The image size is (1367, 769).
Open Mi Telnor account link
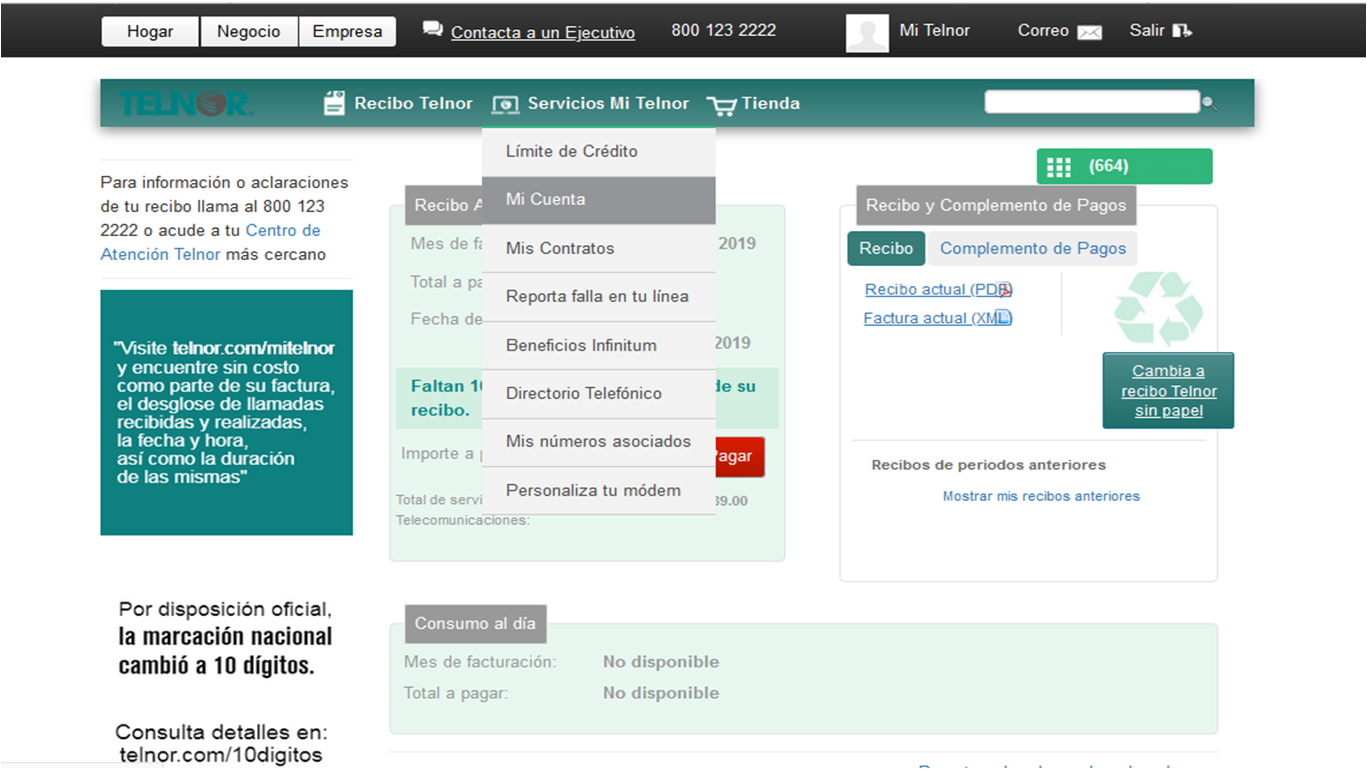(934, 31)
